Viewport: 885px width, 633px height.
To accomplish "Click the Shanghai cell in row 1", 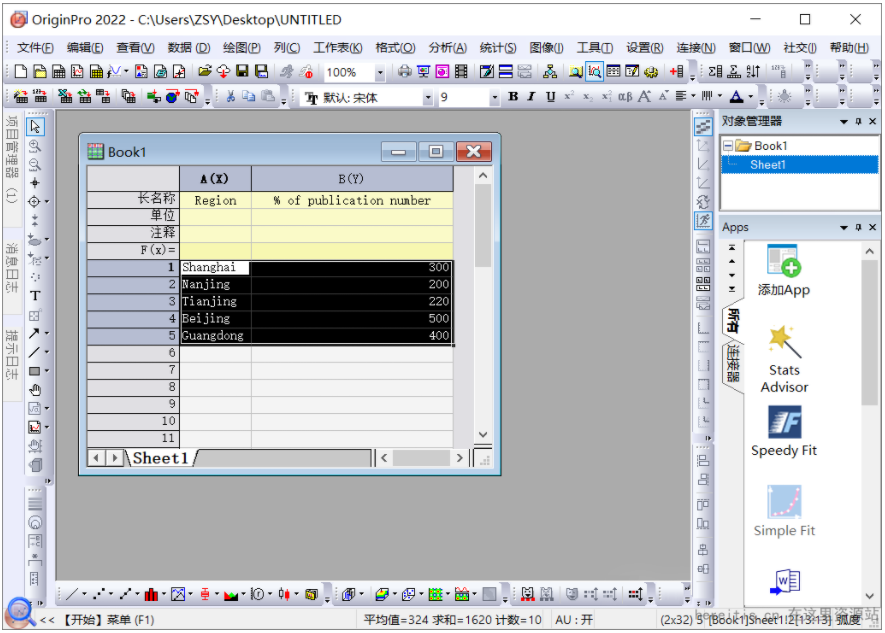I will (215, 267).
